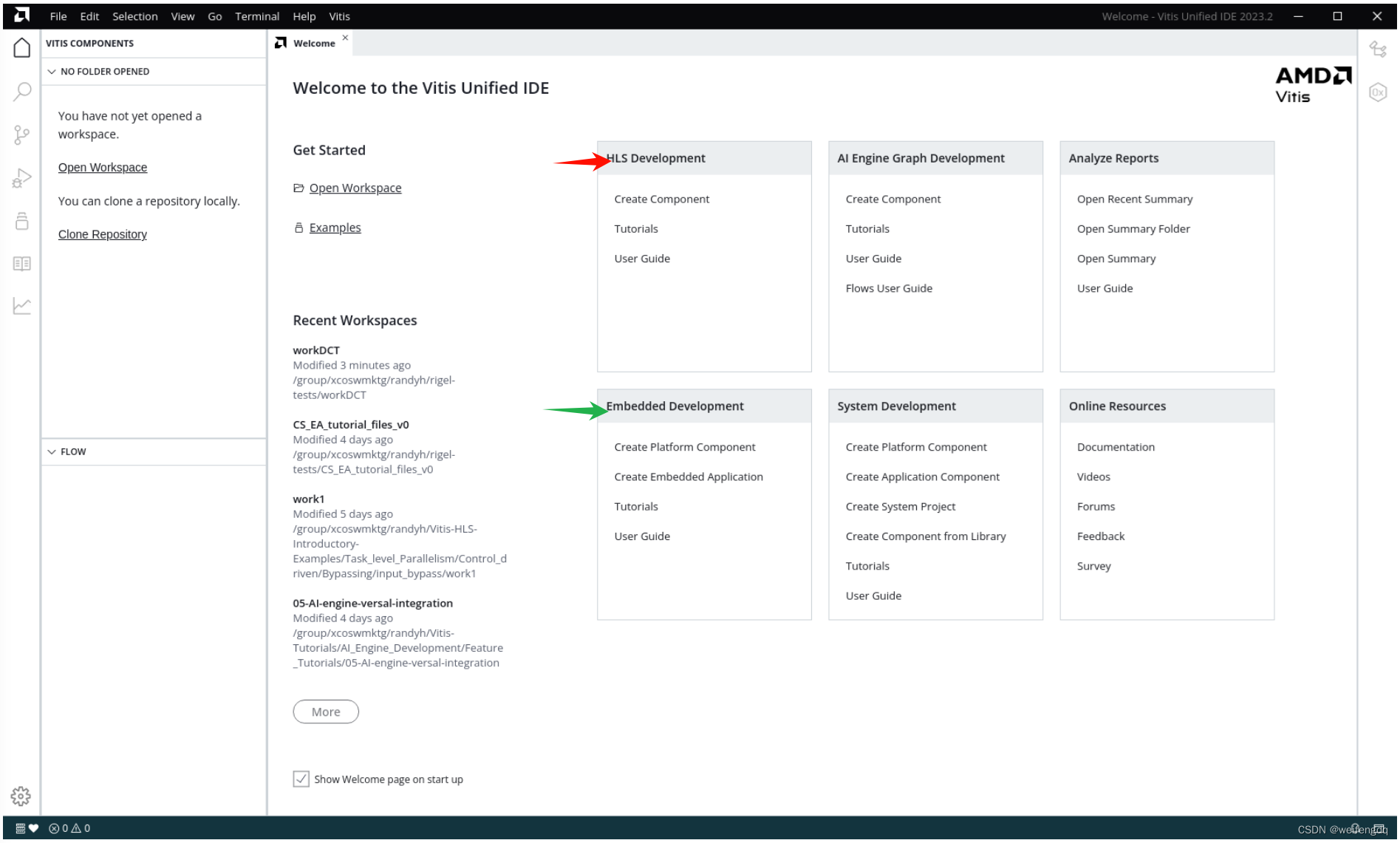Click Feedback under Online Resources

(1101, 536)
